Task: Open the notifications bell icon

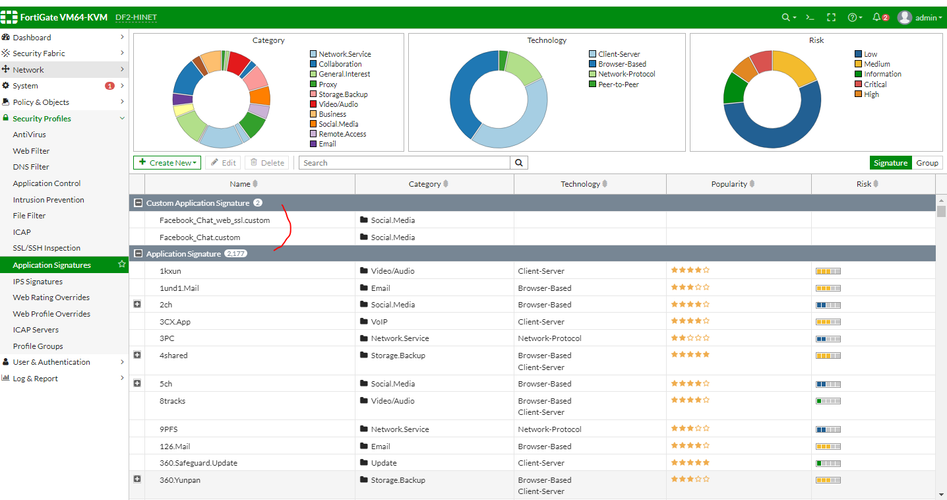Action: tap(880, 18)
